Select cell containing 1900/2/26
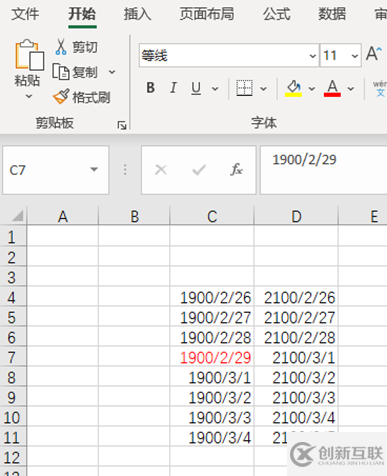This screenshot has height=476, width=387. point(212,297)
